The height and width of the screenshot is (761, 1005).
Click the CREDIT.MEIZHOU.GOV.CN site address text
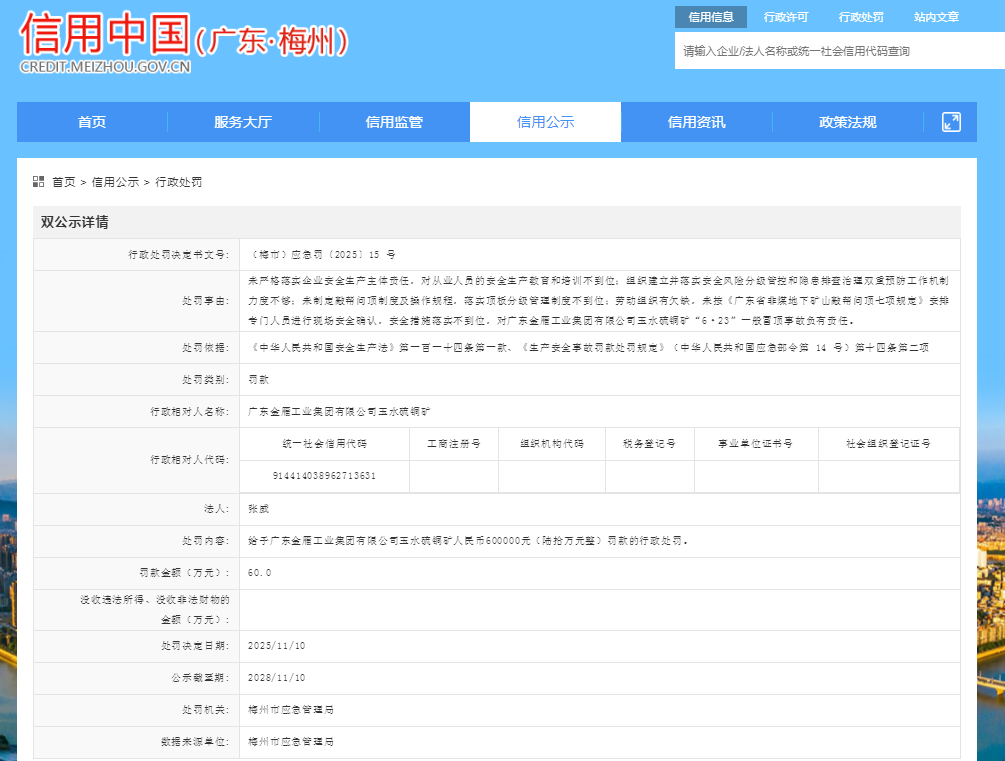[104, 67]
